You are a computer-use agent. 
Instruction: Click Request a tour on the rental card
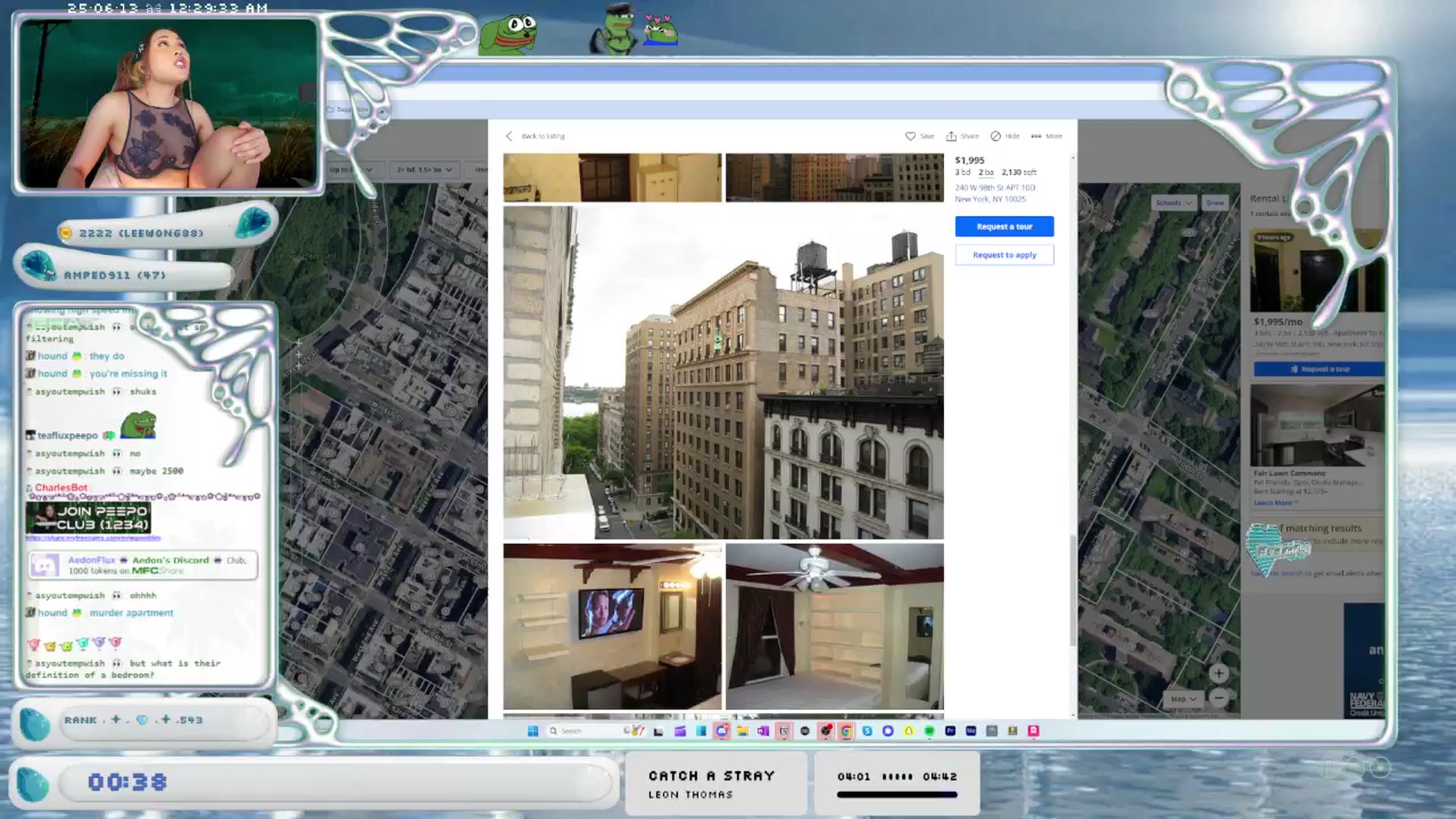pos(1319,369)
